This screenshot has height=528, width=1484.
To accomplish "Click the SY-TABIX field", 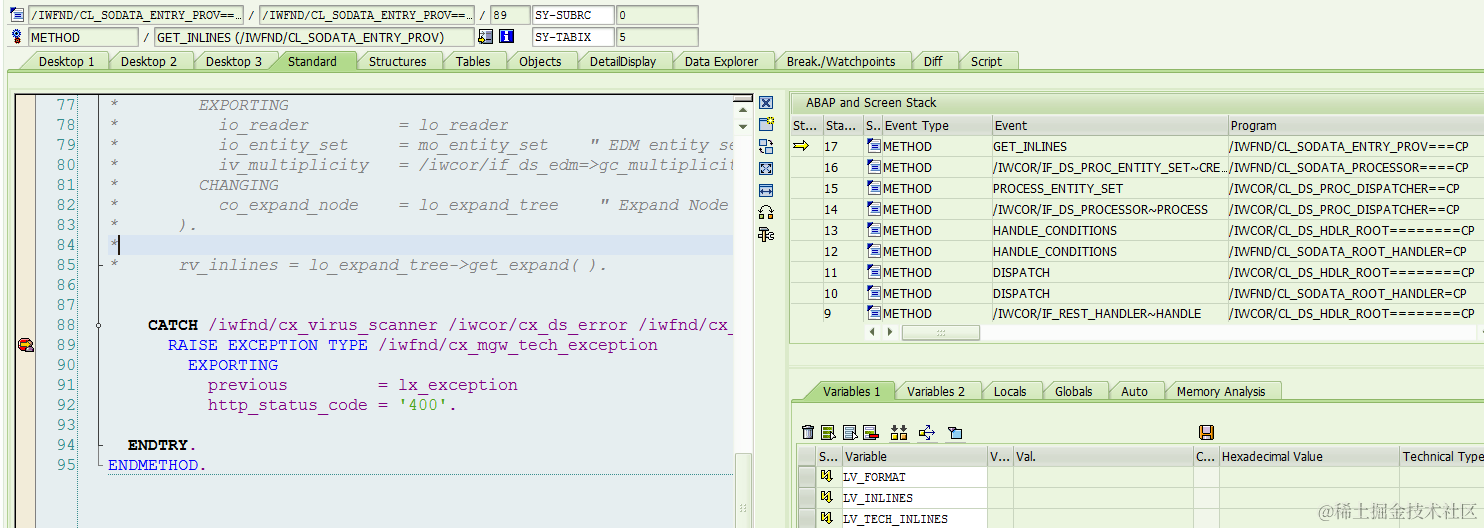I will point(572,37).
